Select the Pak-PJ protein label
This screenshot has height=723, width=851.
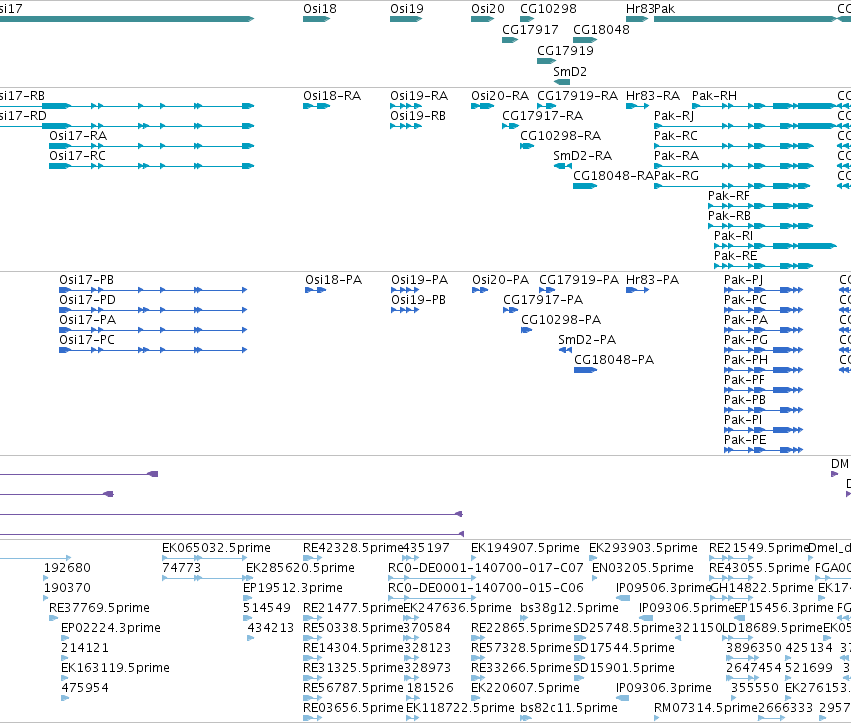point(744,281)
